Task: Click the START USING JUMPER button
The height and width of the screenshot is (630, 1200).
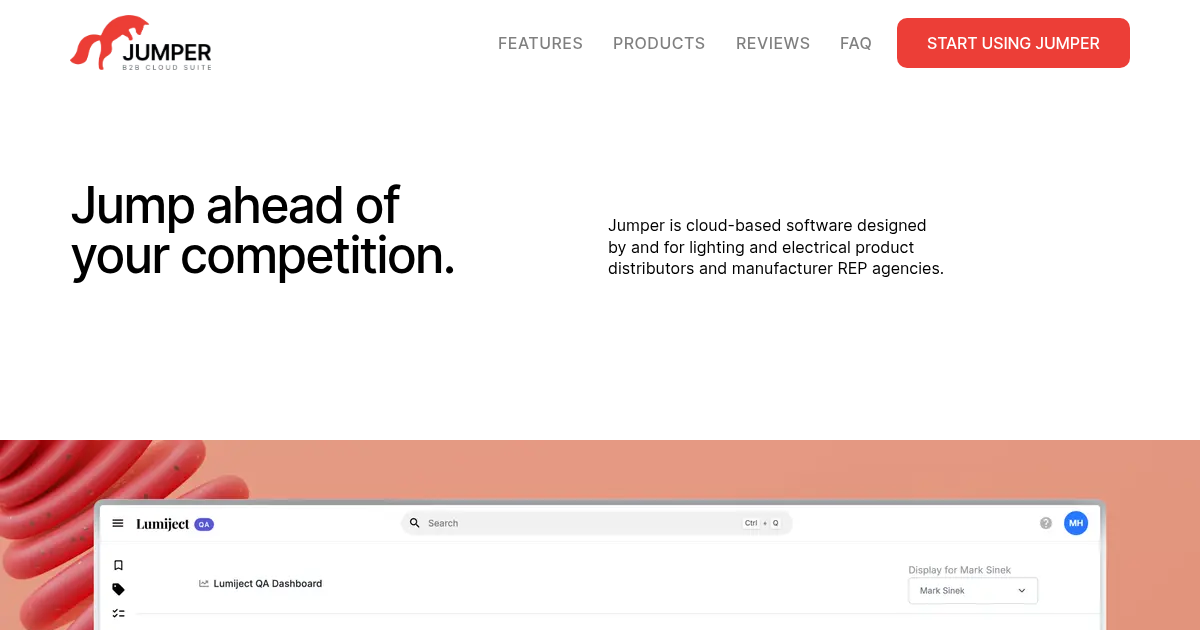Action: point(1013,43)
